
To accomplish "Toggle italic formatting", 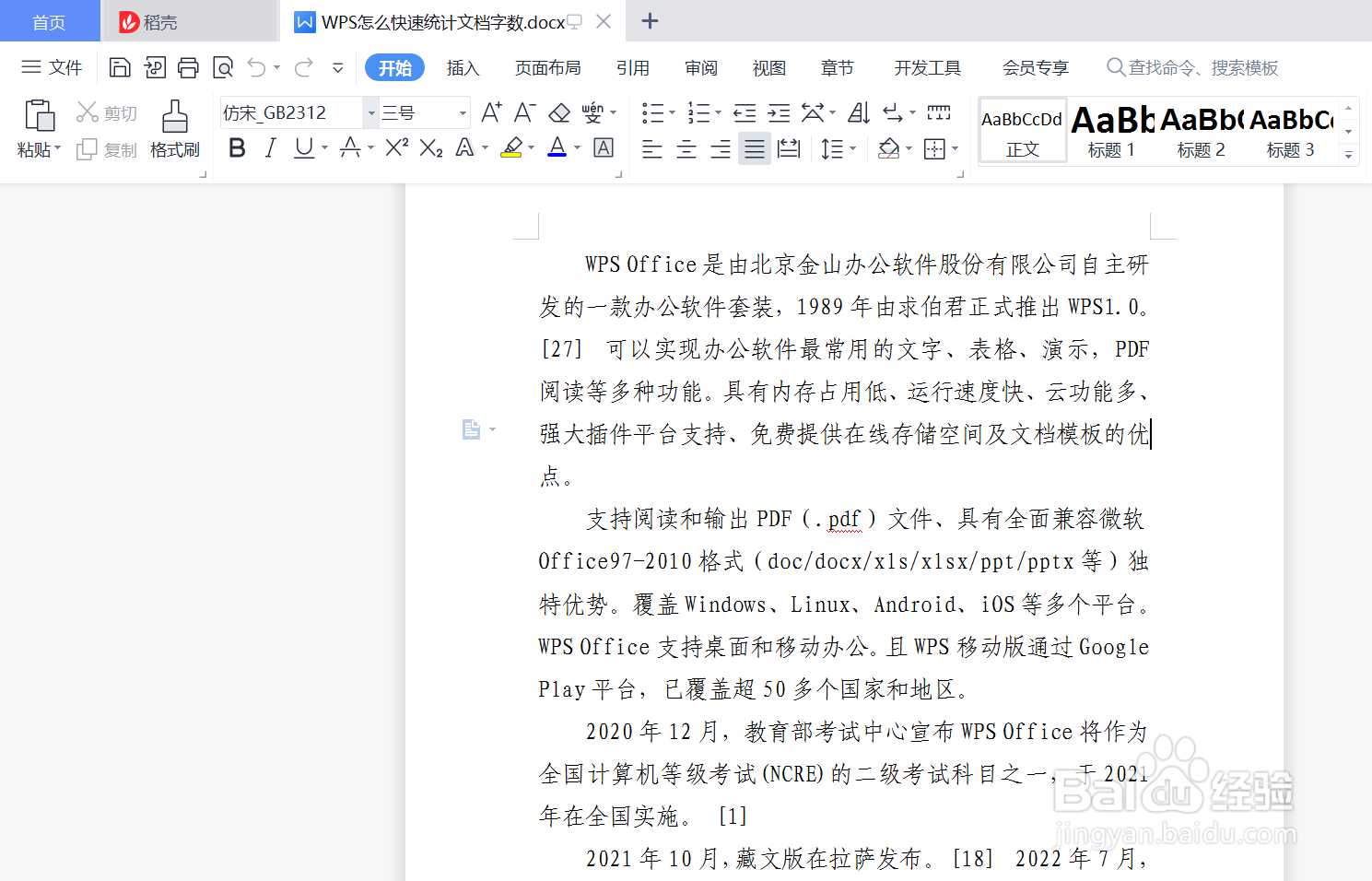I will [x=269, y=147].
